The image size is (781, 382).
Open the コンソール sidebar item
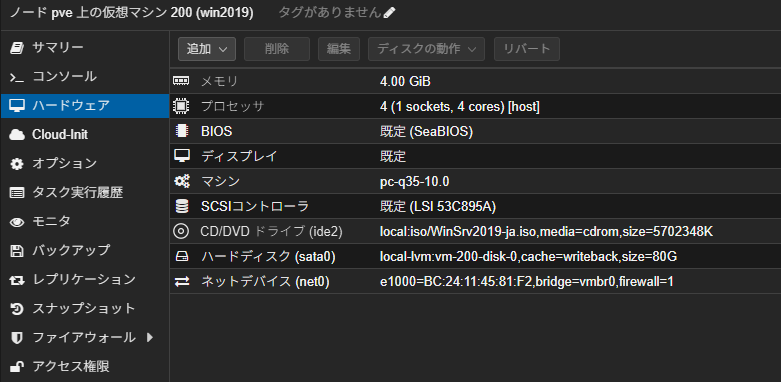pyautogui.click(x=85, y=77)
